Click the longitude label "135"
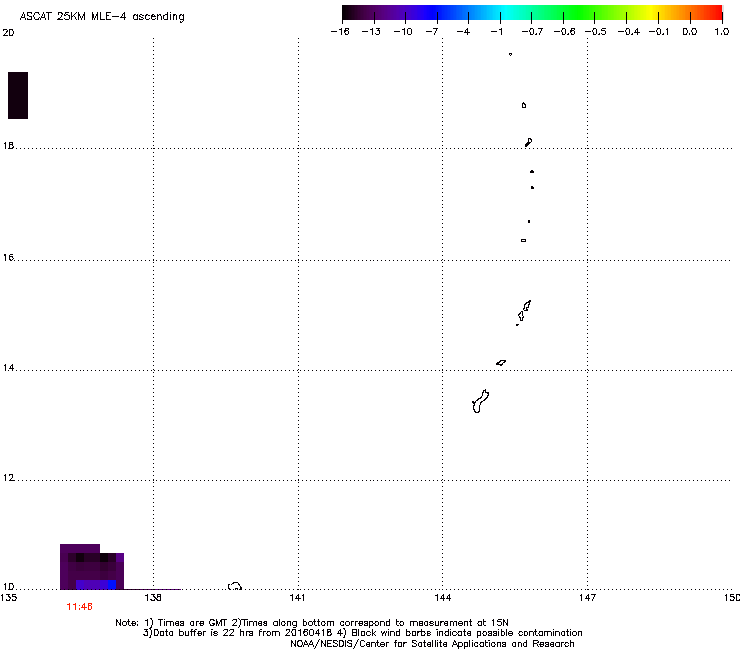 9,598
